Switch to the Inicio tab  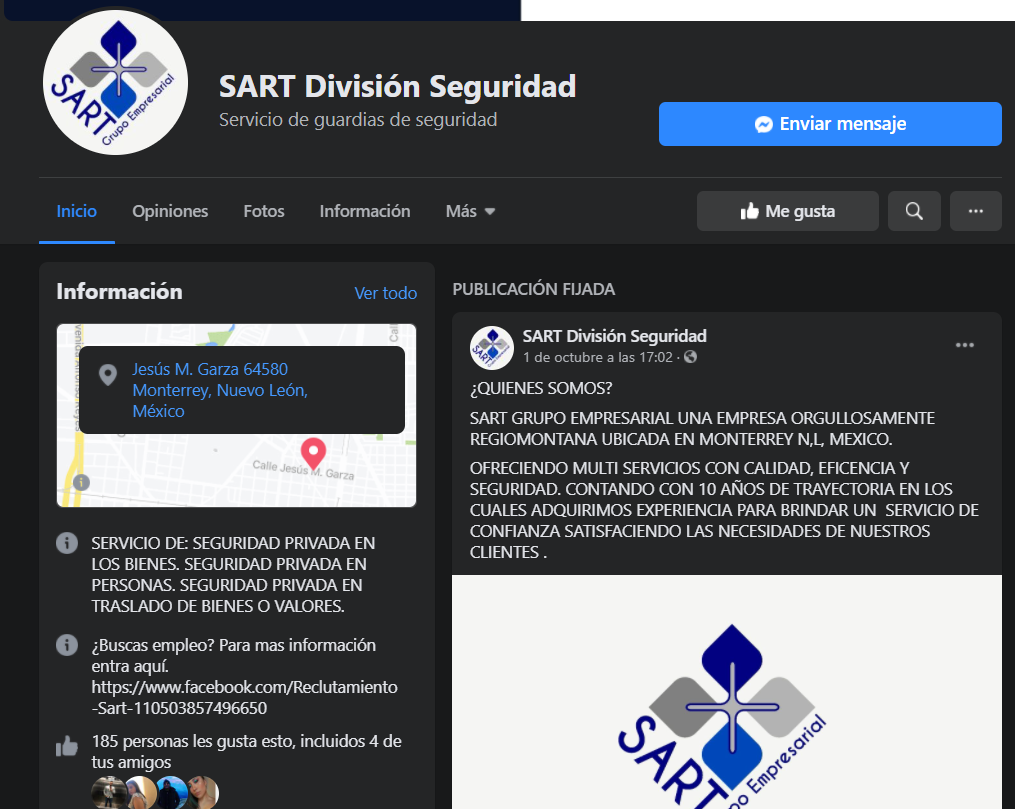pyautogui.click(x=76, y=211)
